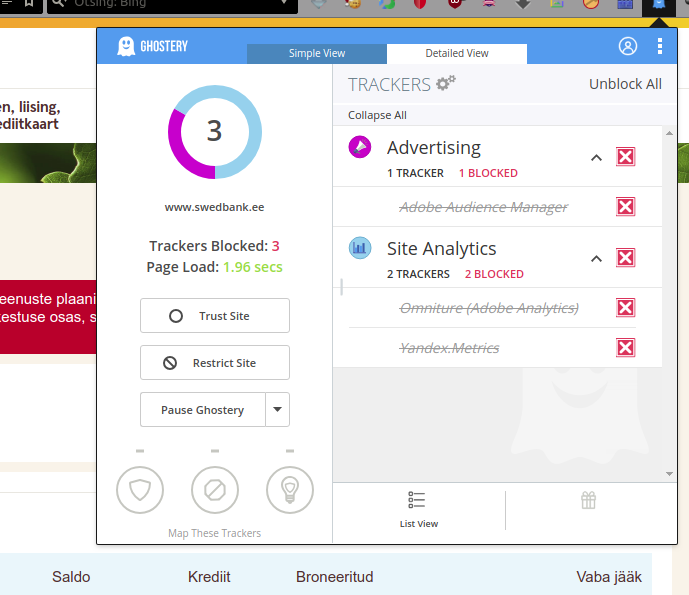
Task: Click the Site Analytics chart icon
Action: [x=360, y=248]
